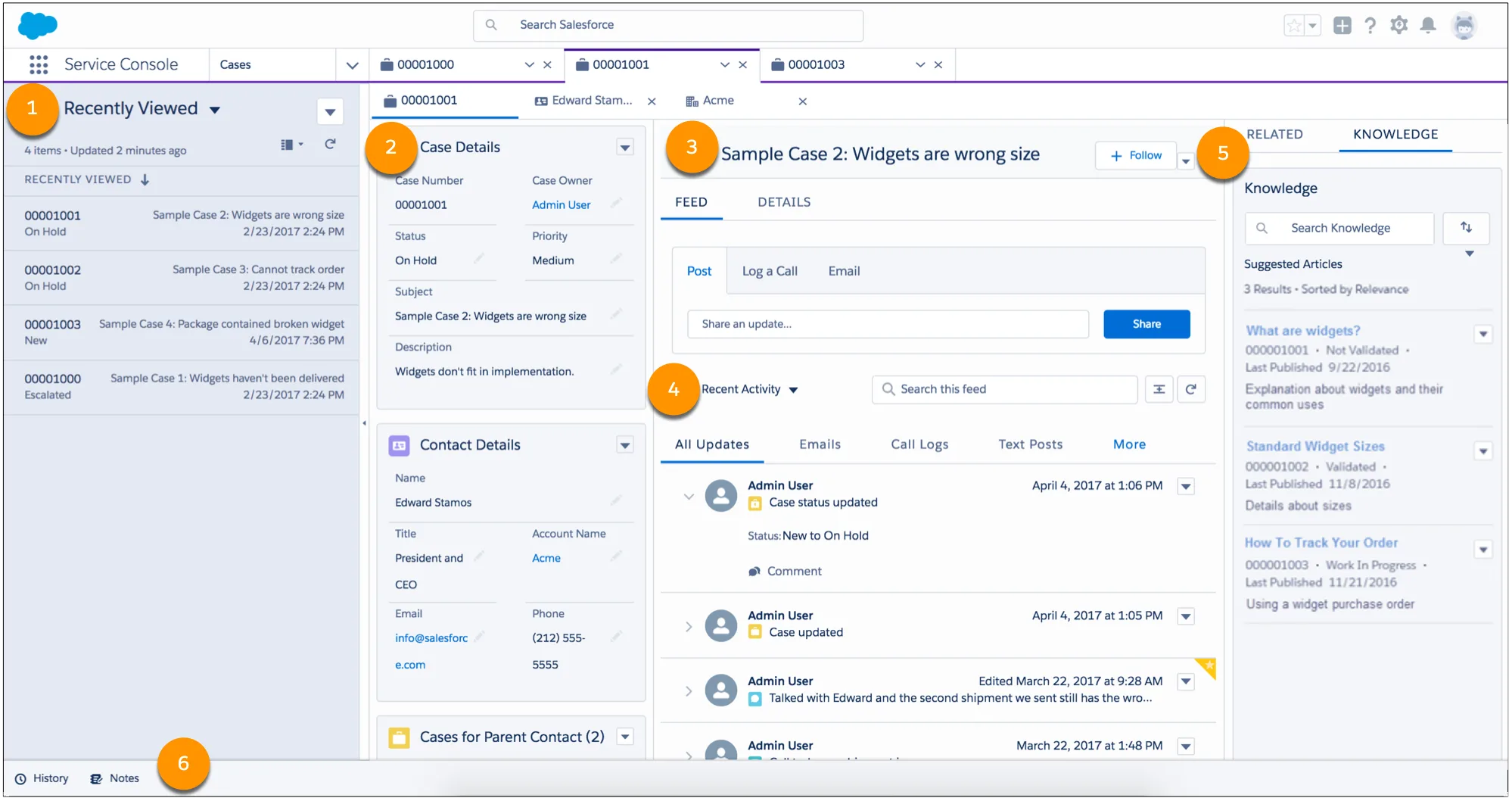This screenshot has height=801, width=1512.
Task: Open the App Launcher waffle icon
Action: (37, 64)
